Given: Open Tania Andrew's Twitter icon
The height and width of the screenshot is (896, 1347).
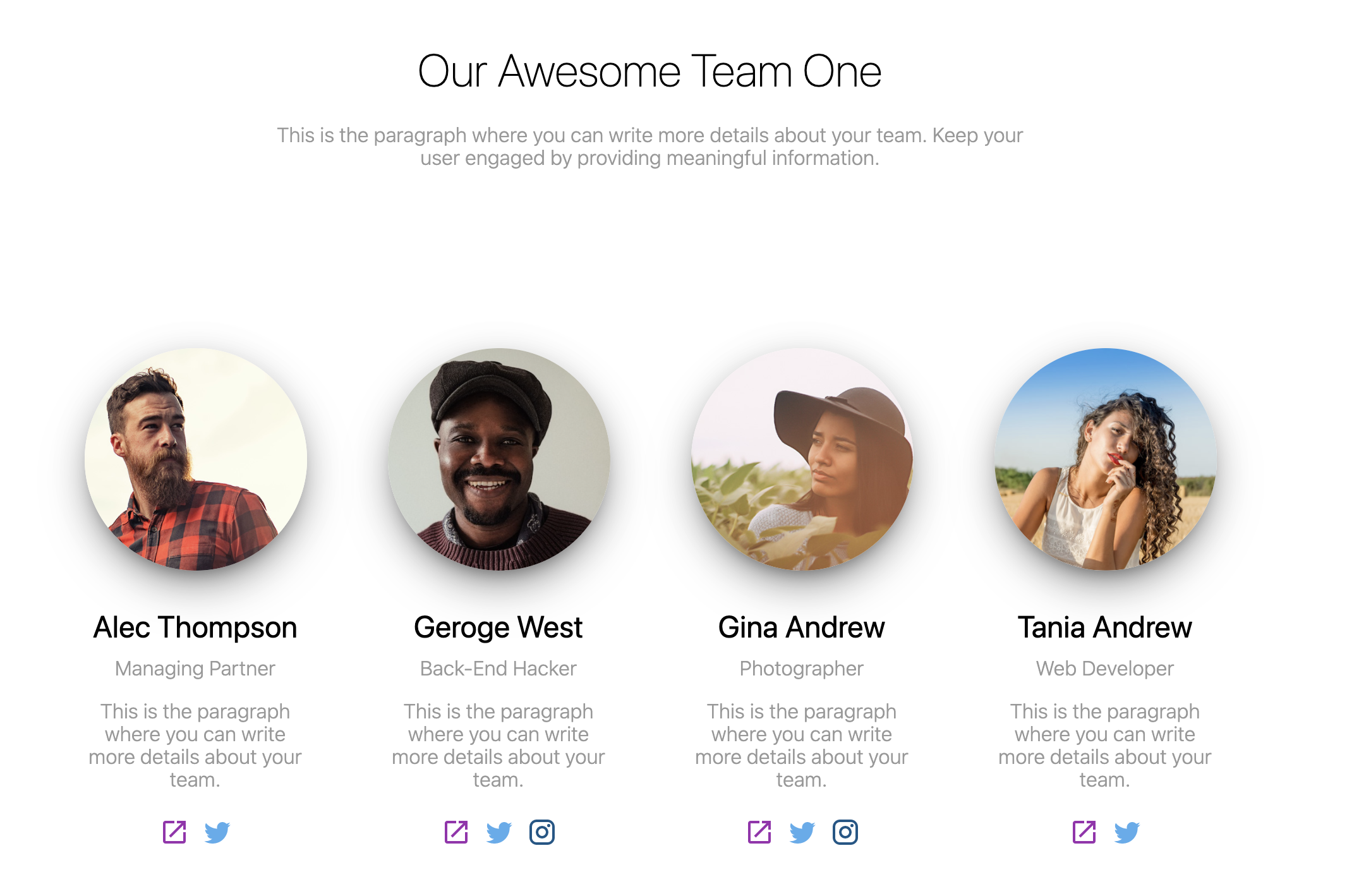Looking at the screenshot, I should [x=1127, y=832].
